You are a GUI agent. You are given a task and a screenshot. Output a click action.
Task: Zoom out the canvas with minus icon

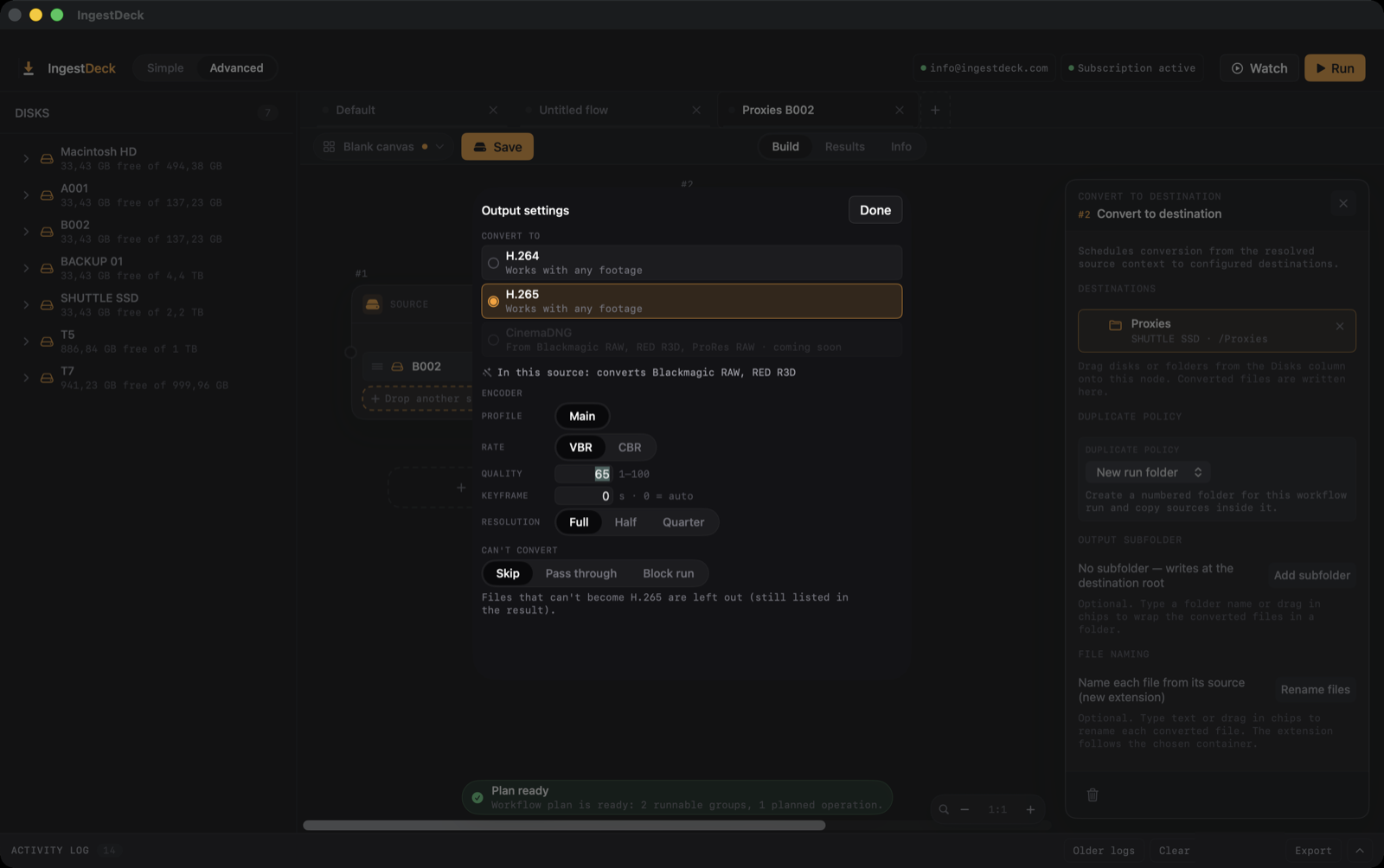[x=965, y=810]
